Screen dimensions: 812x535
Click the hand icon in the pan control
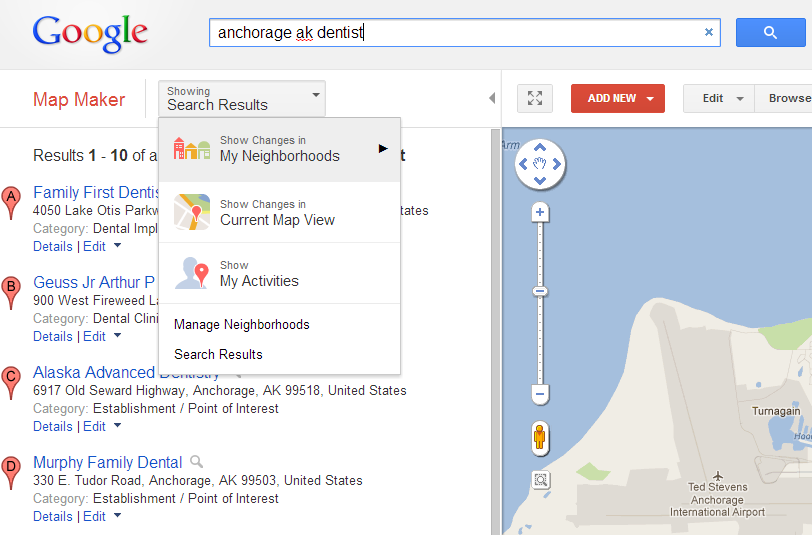[540, 164]
